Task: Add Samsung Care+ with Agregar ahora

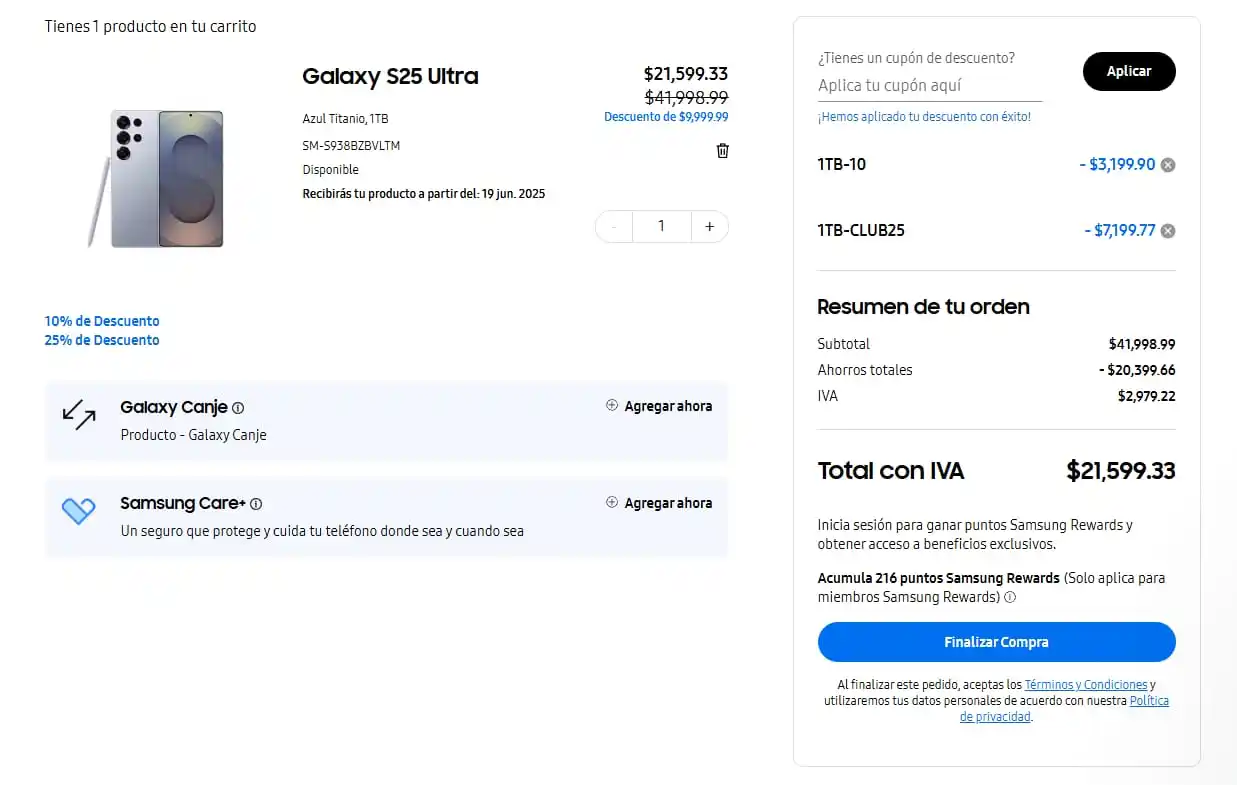Action: tap(659, 503)
